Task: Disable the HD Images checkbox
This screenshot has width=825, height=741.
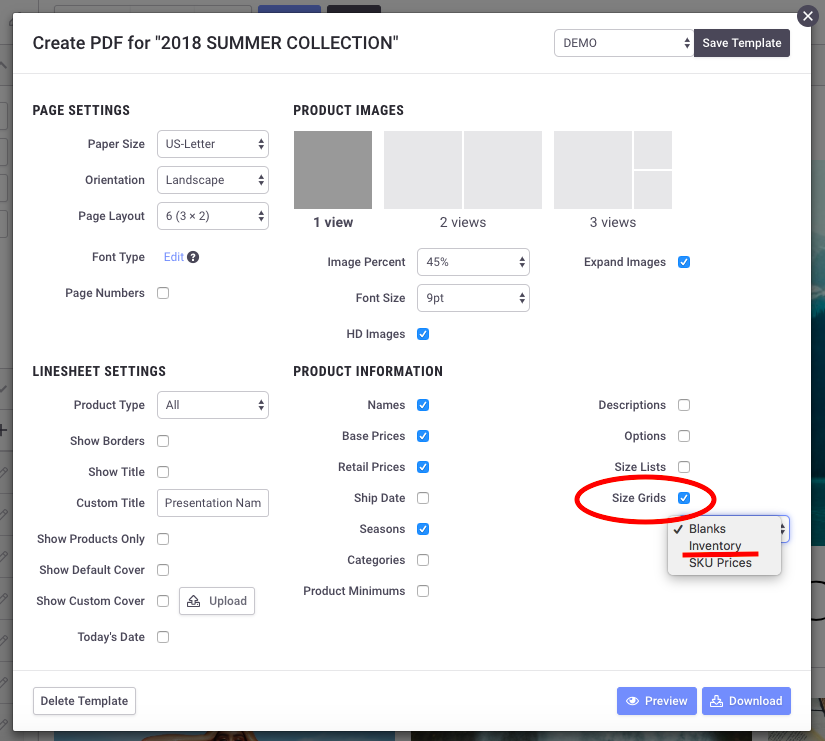Action: 423,334
